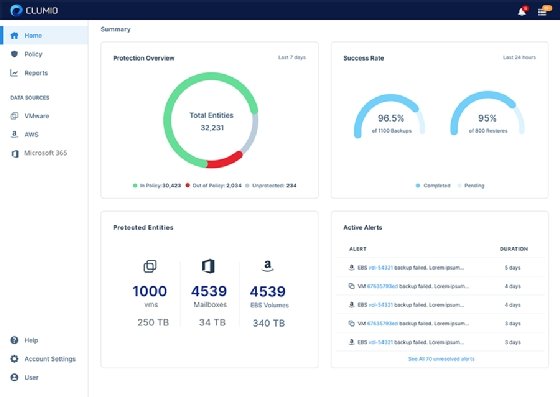
Task: Open volume link in 3 days EBS alert
Action: (x=380, y=342)
